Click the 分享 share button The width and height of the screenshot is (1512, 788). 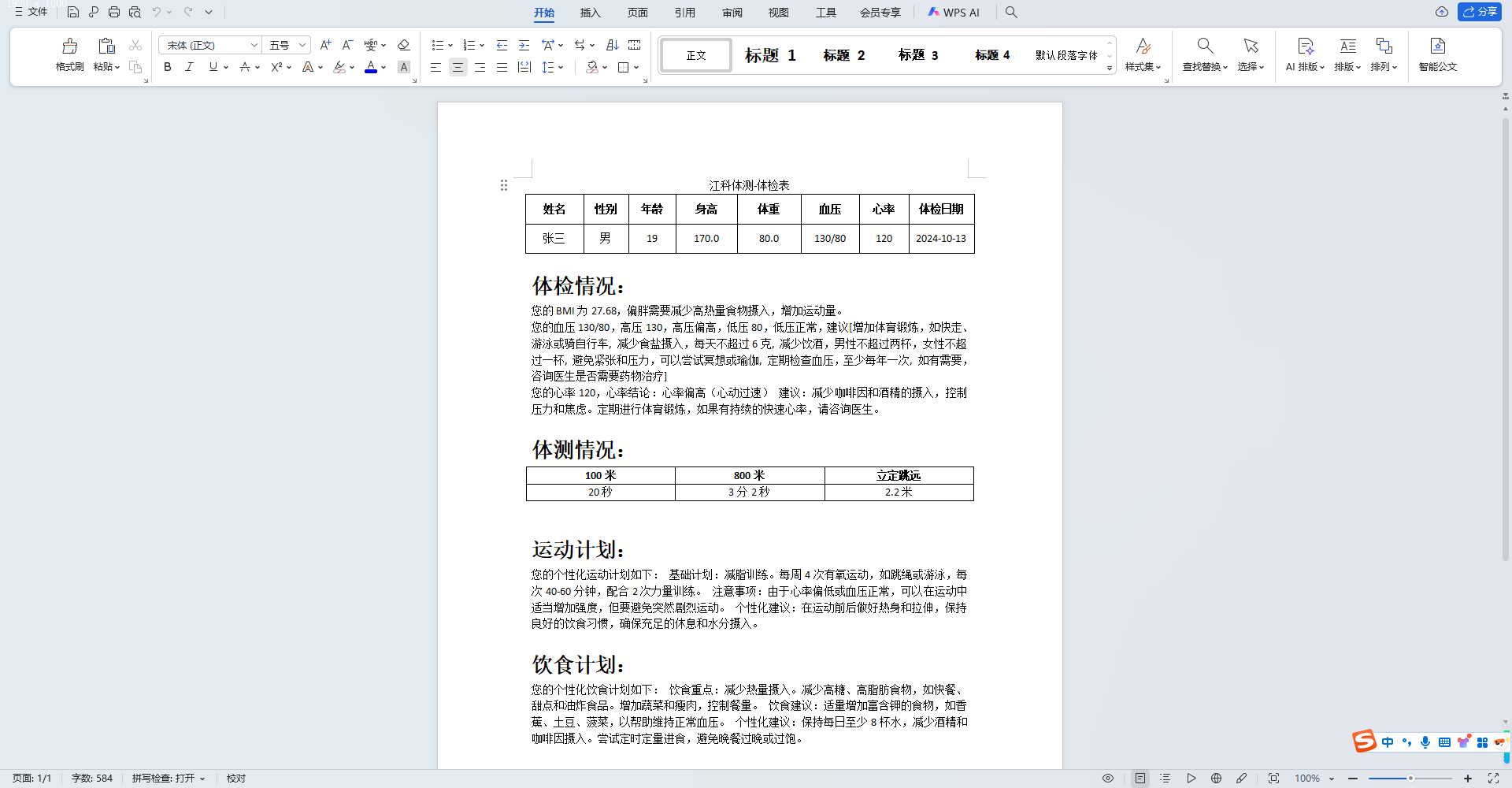(1480, 12)
